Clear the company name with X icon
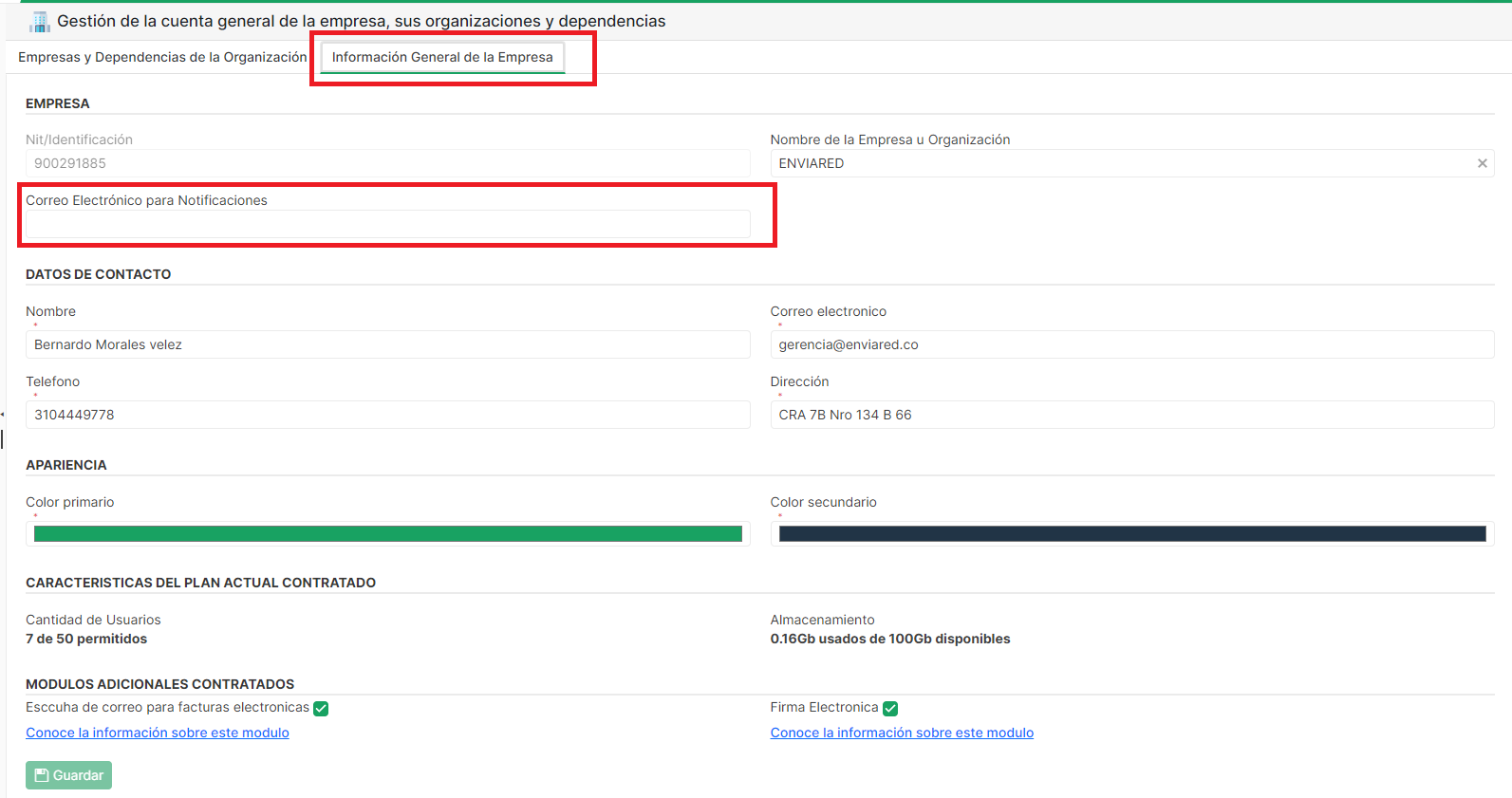The height and width of the screenshot is (798, 1512). pos(1482,163)
